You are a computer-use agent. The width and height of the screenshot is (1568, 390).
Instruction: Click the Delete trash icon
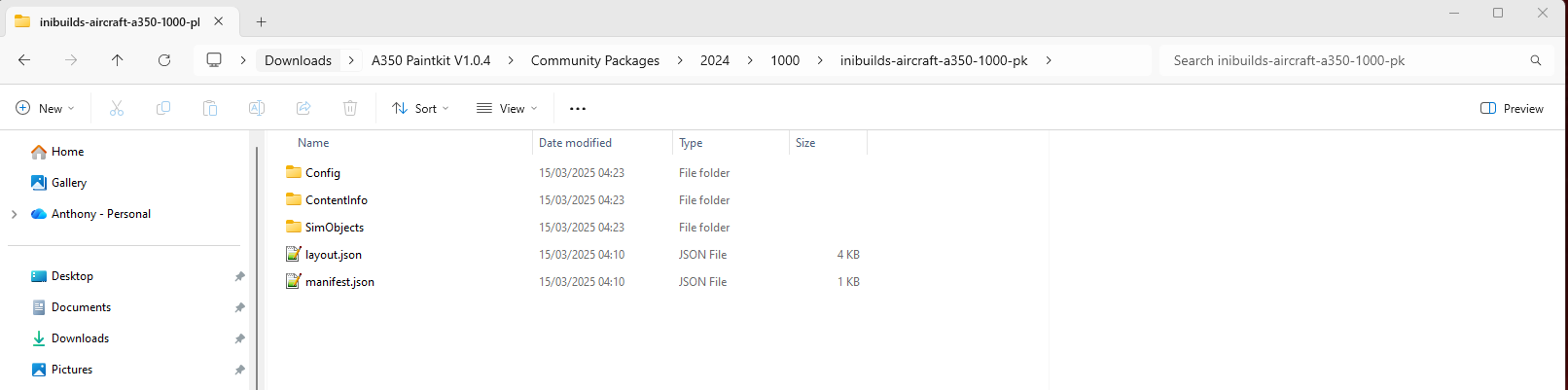point(350,108)
